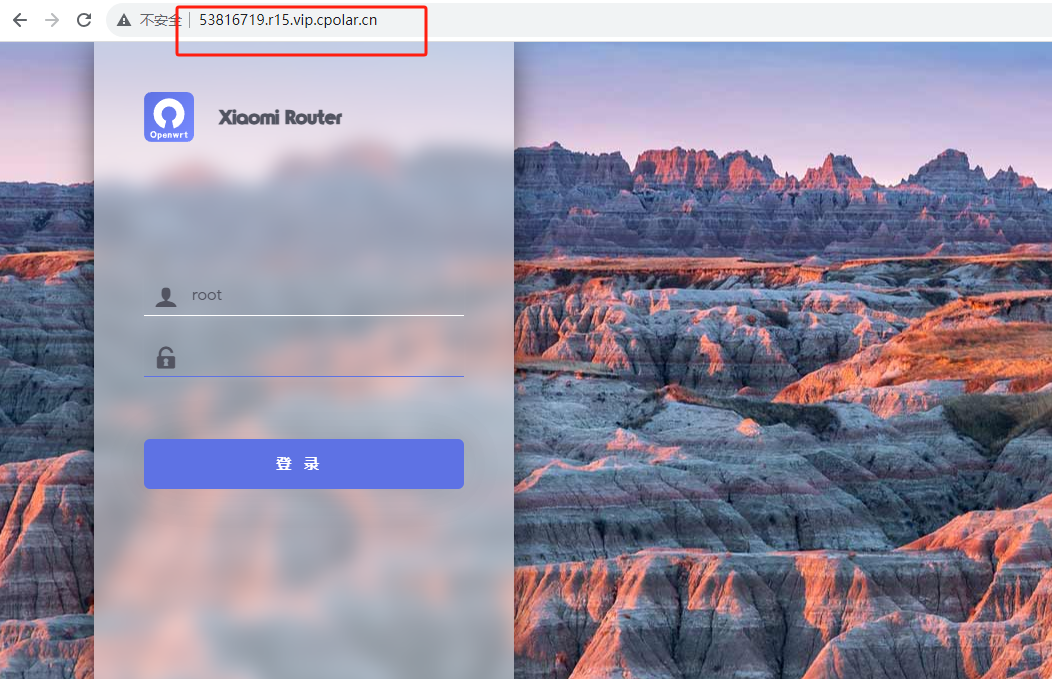Focus the username field containing root
1052x679 pixels.
pos(304,296)
